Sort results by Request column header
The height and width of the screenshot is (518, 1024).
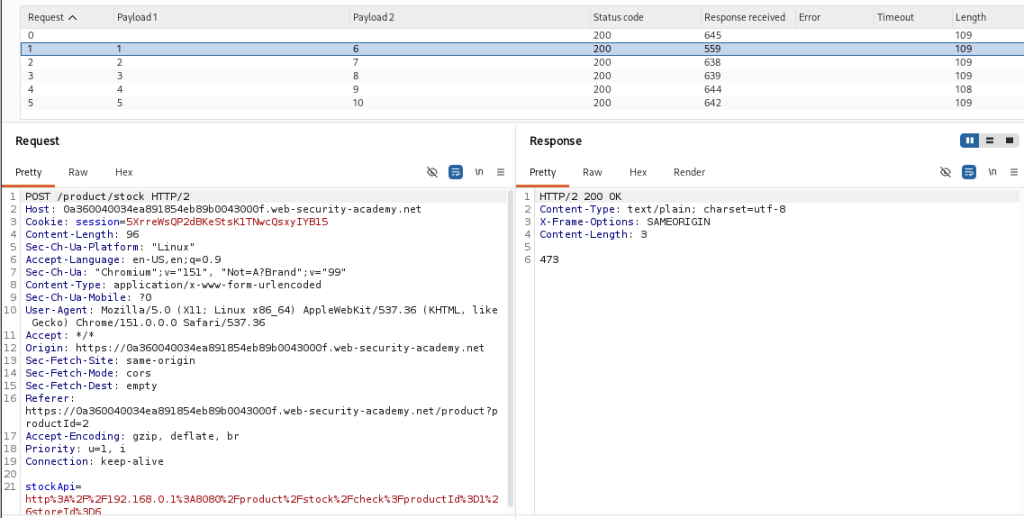tap(67, 18)
